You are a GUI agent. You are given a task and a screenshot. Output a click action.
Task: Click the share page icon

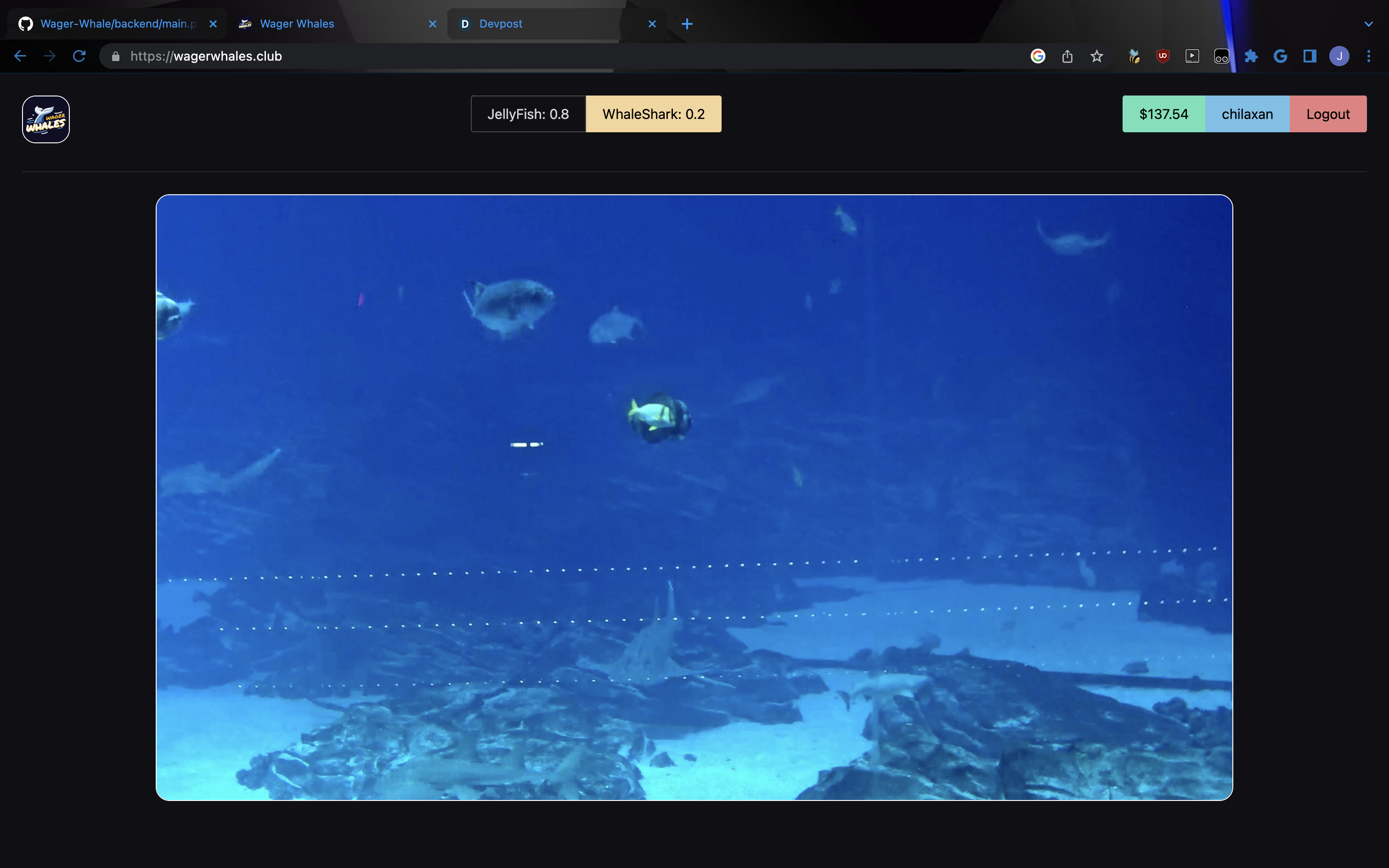[x=1067, y=56]
